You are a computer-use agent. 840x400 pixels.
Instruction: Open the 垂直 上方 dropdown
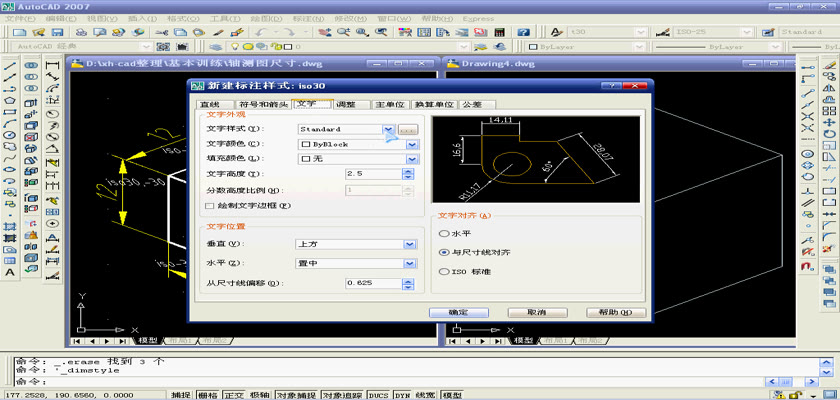coord(410,244)
